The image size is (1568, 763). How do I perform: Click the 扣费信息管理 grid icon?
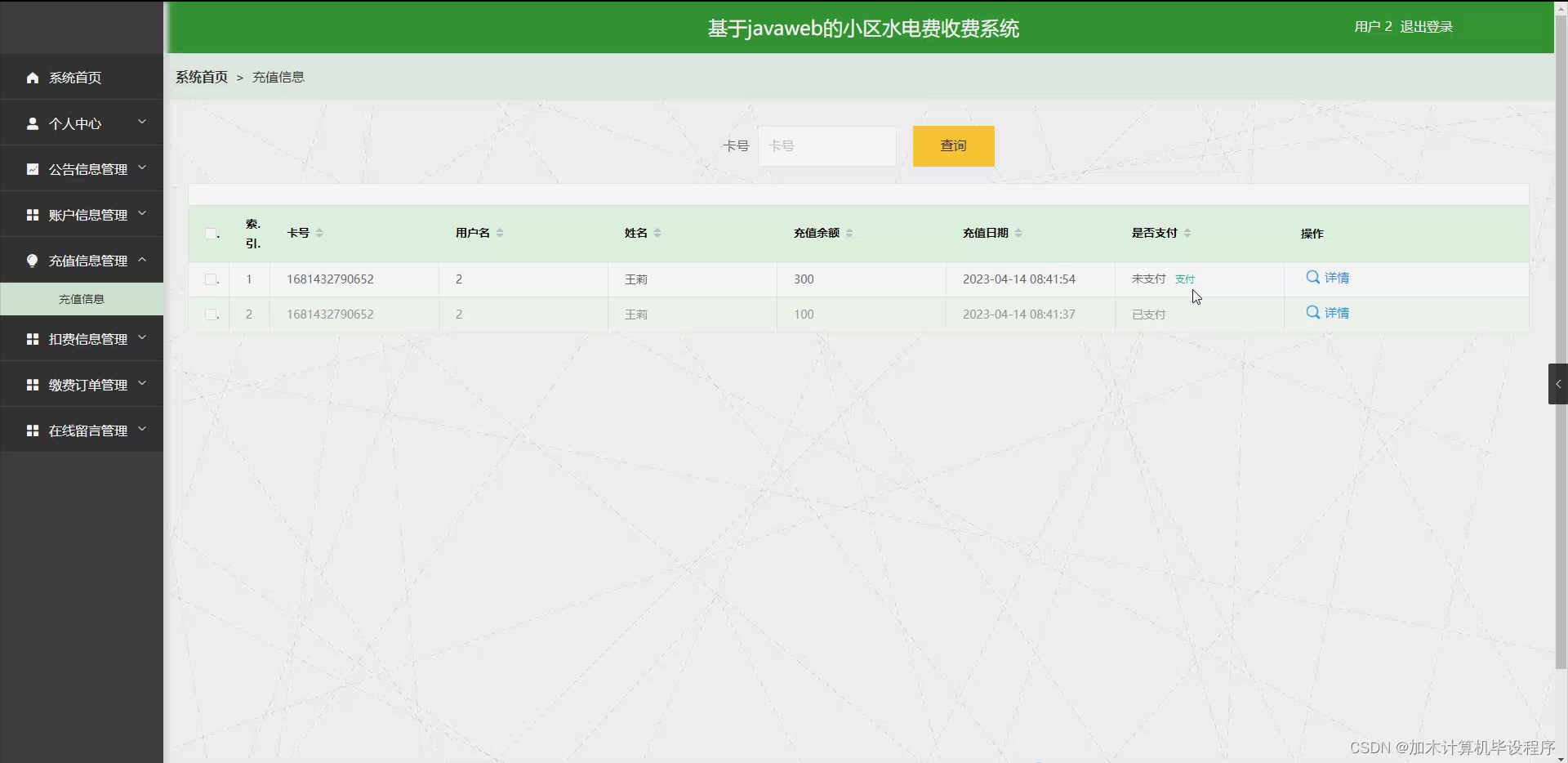[33, 338]
